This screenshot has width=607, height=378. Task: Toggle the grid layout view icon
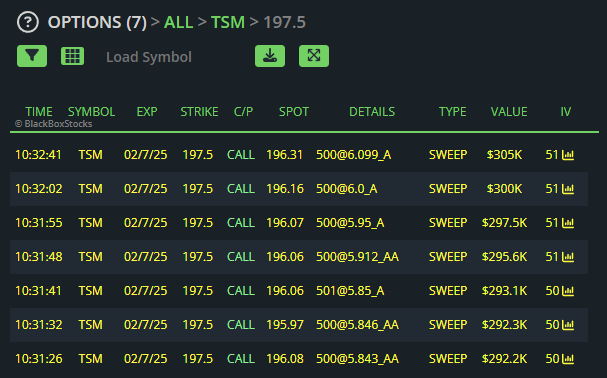point(72,56)
